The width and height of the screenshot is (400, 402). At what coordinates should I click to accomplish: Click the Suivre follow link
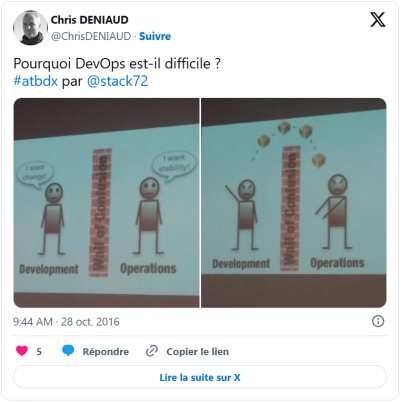click(155, 36)
